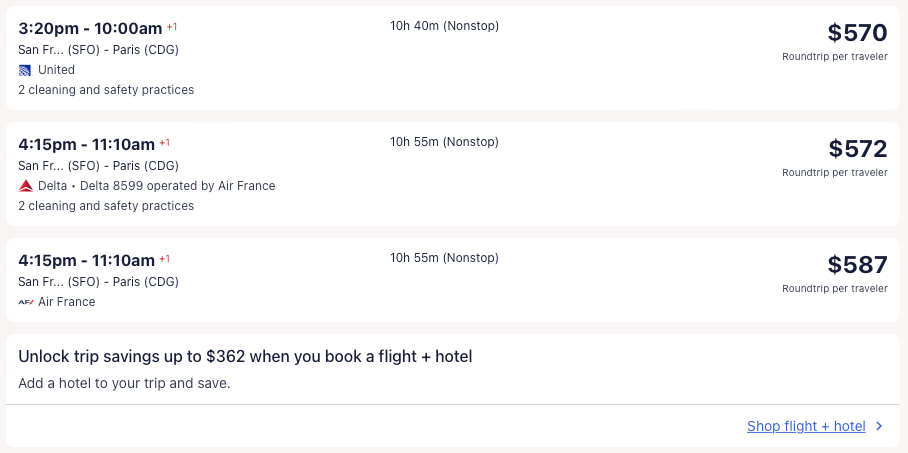Choose the 3:20pm - 10:00am departure flight

90,28
